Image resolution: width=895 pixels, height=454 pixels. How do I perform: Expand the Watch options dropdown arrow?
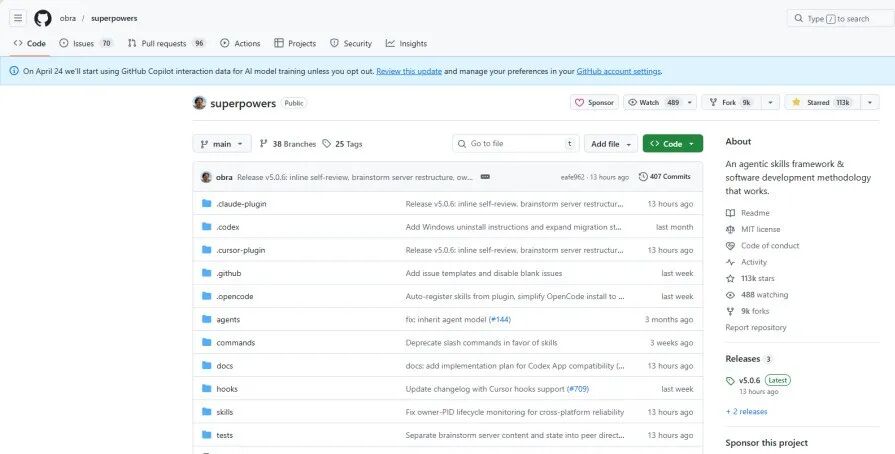pos(690,103)
